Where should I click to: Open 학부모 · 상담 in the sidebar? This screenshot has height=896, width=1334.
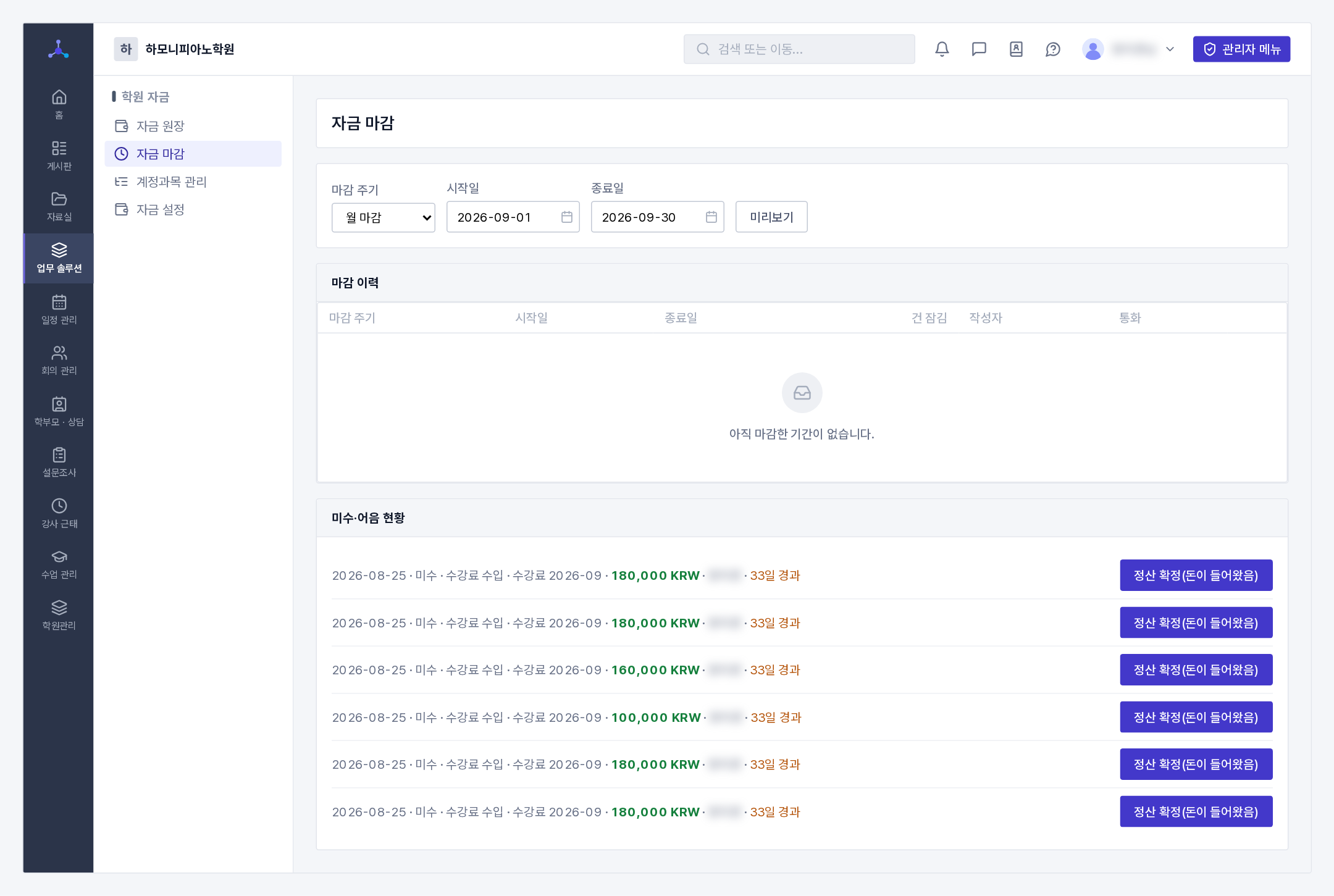point(59,411)
